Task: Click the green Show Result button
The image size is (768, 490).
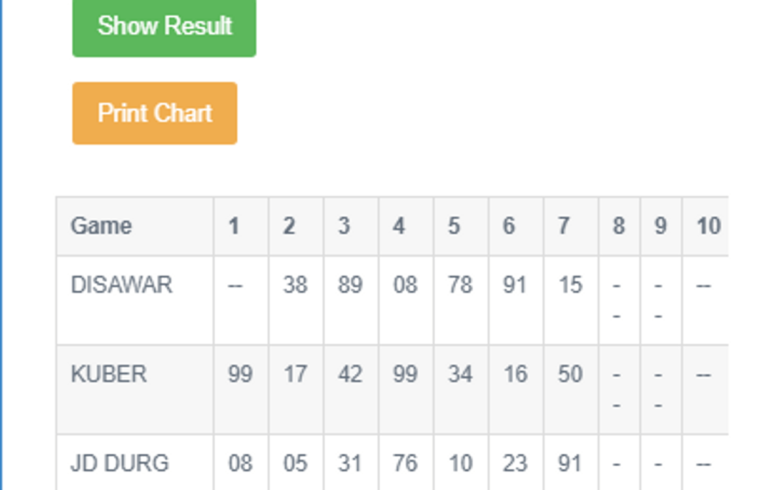Action: coord(164,27)
